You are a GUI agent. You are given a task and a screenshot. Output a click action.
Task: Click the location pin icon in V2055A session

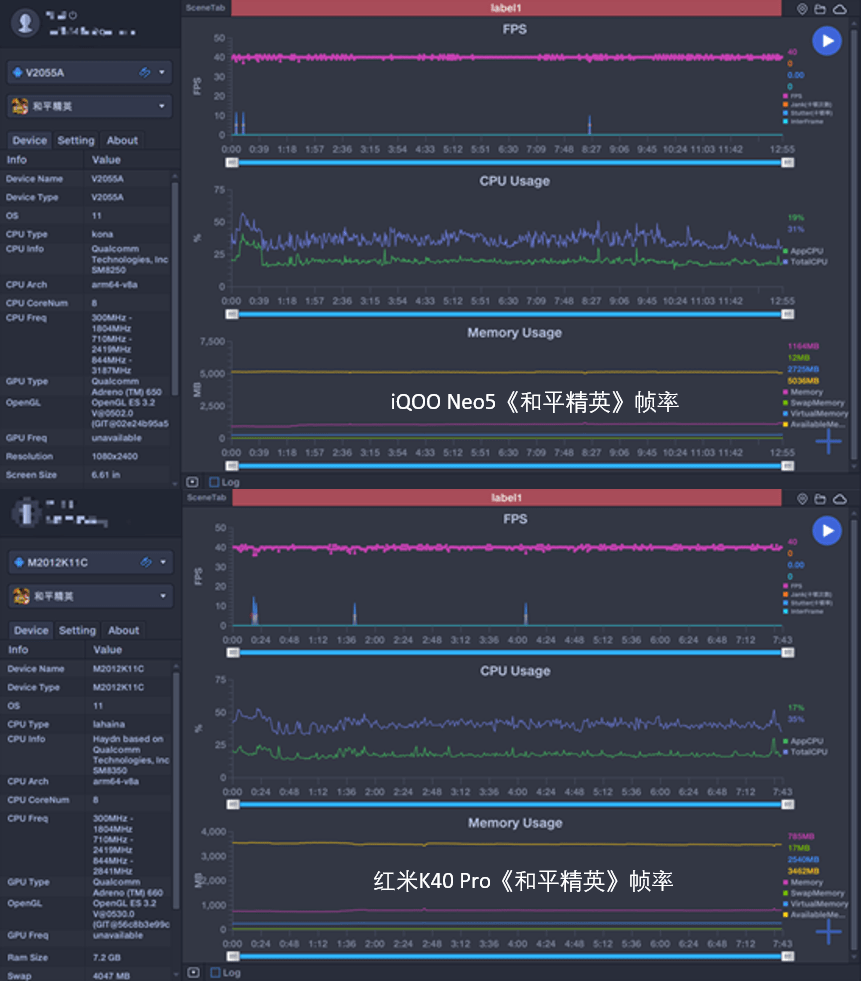pos(802,9)
